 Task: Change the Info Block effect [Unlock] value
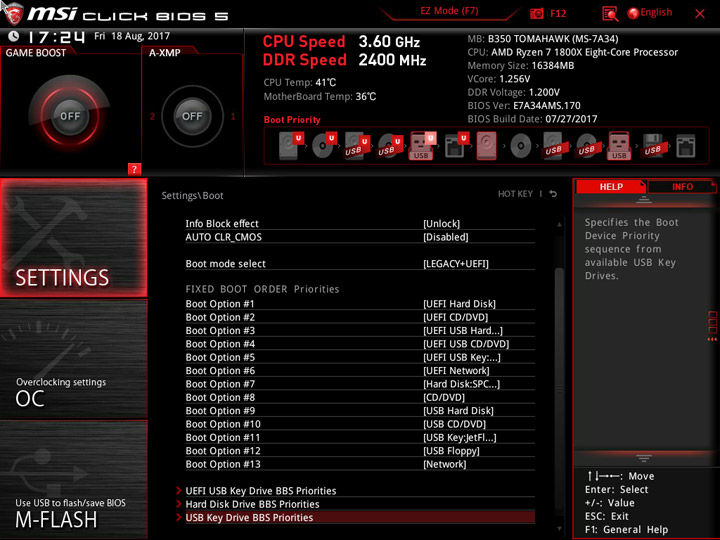[441, 224]
